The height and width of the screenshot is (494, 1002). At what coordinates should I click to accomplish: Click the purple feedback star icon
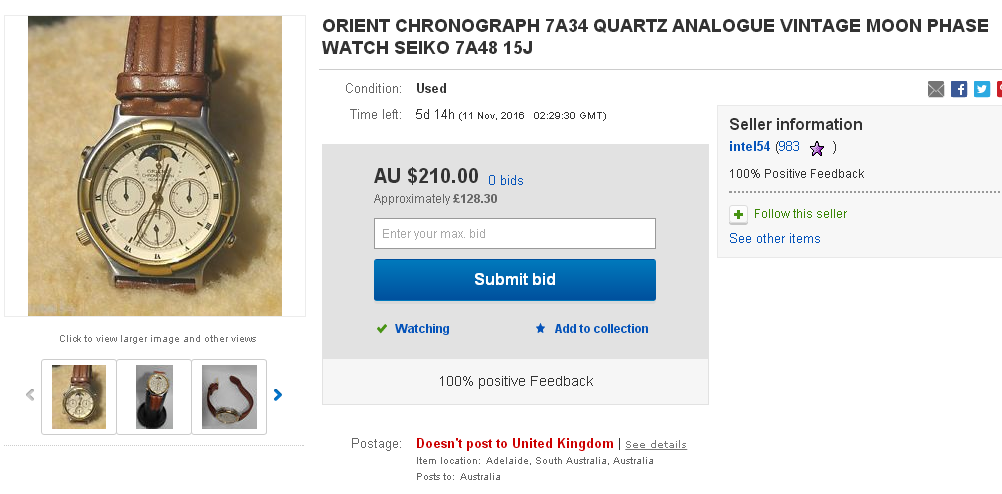(x=817, y=148)
